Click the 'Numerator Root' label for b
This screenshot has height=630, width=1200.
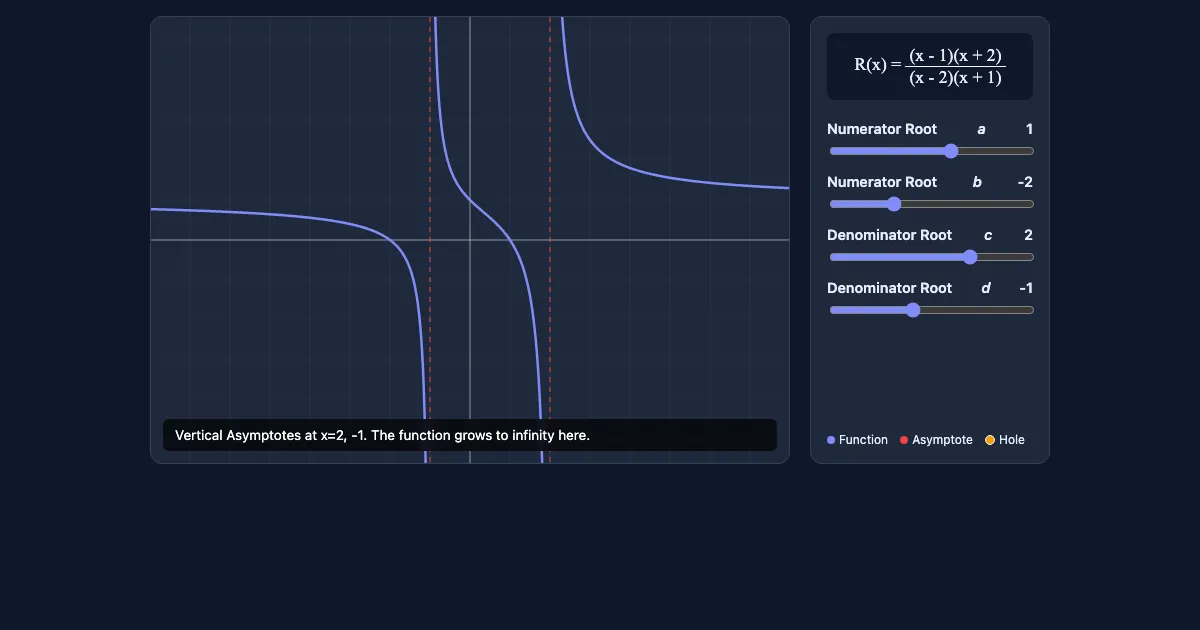pyautogui.click(x=882, y=182)
